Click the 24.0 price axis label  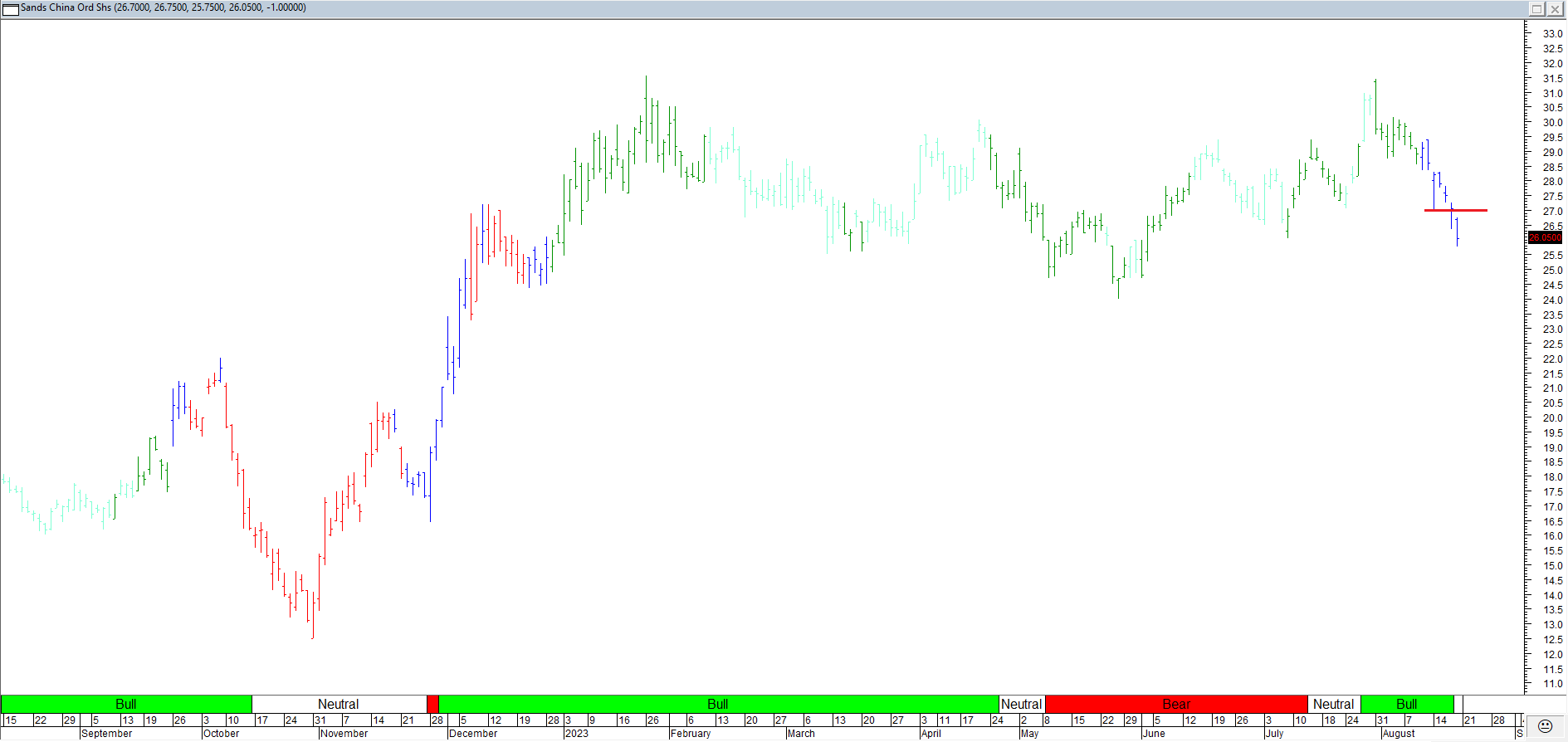click(x=1552, y=300)
